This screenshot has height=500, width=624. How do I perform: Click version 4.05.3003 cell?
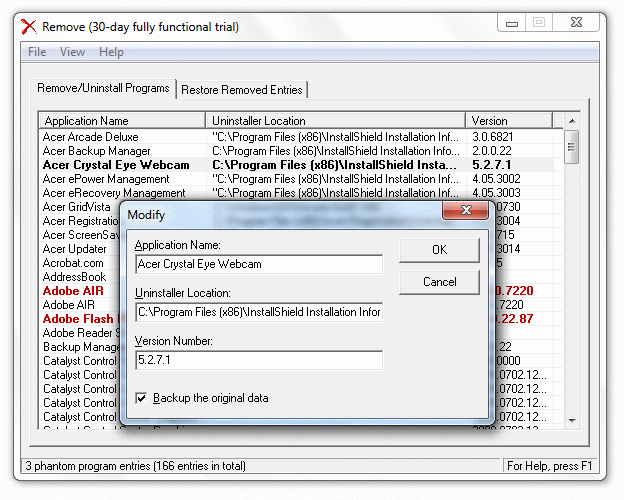point(496,193)
